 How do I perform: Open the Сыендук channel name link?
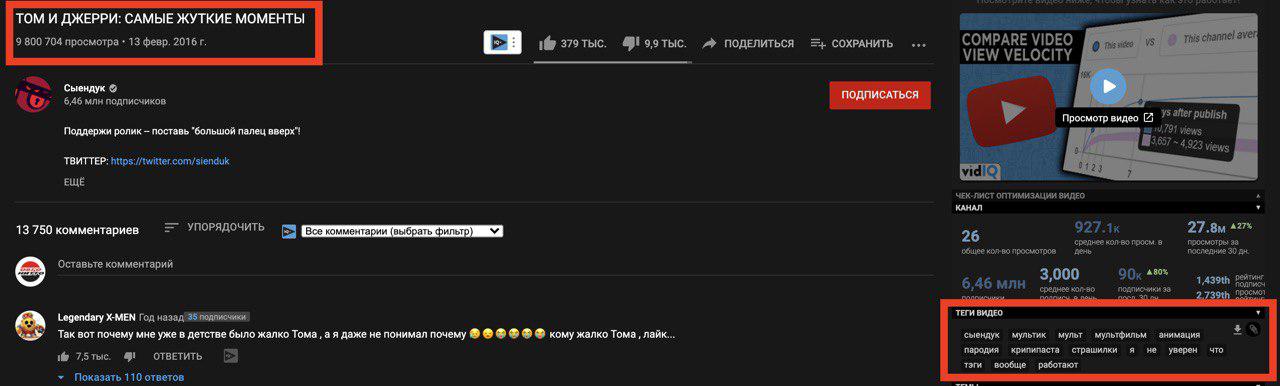tap(84, 88)
